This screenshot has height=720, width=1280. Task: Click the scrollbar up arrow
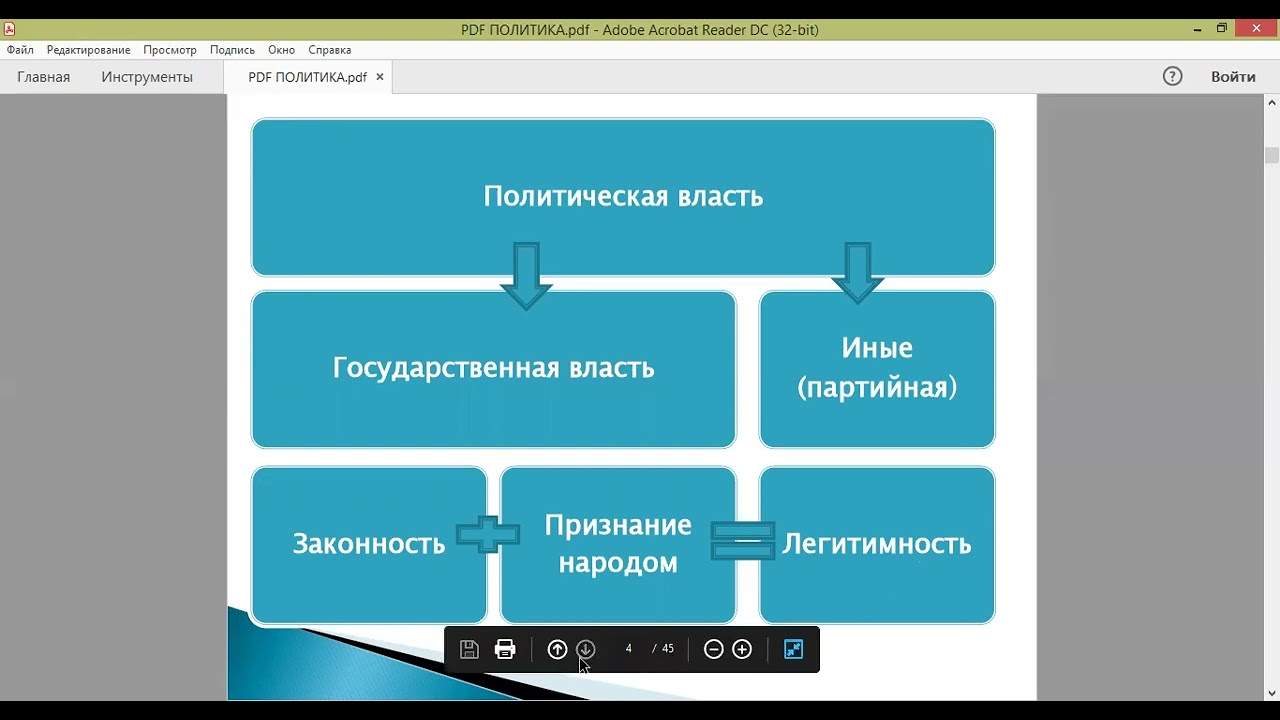(x=1272, y=102)
